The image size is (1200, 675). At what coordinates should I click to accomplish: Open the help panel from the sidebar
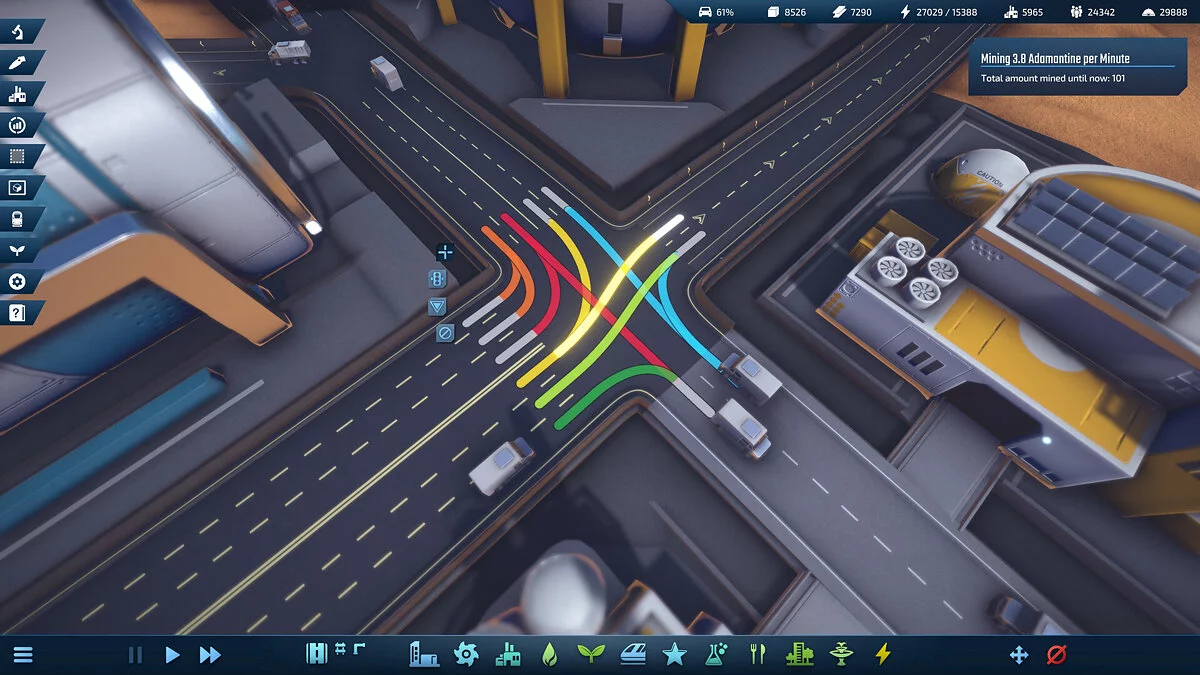coord(16,313)
